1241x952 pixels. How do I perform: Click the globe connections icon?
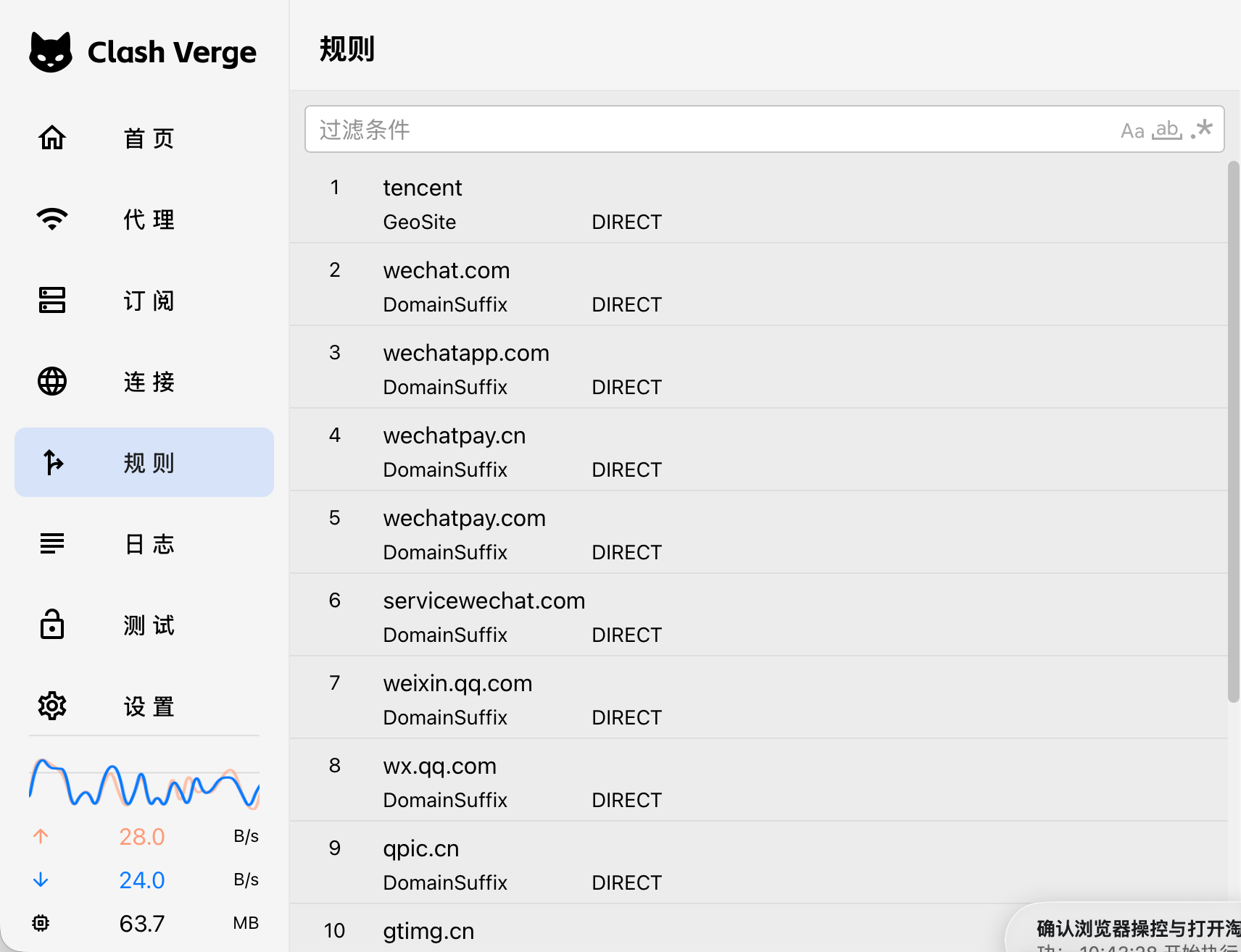tap(52, 381)
